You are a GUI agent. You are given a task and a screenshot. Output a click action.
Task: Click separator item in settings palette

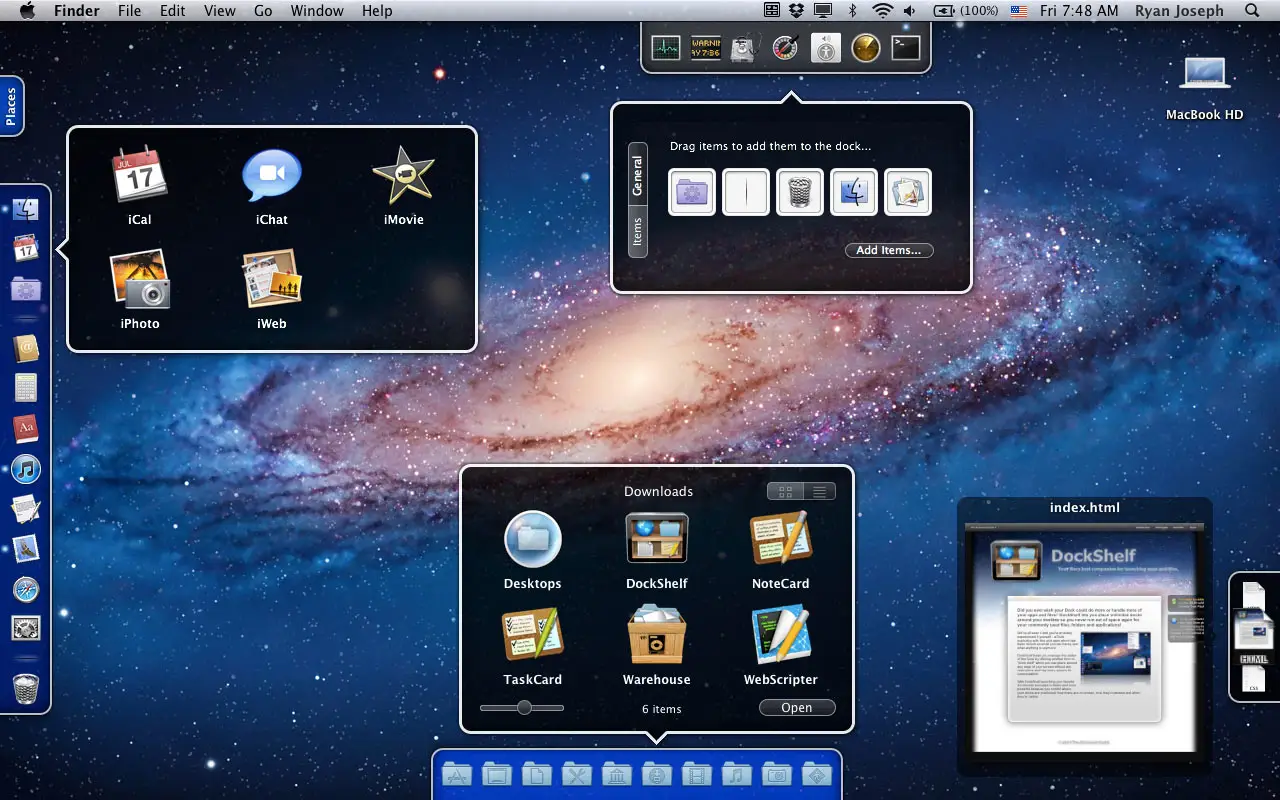click(x=746, y=191)
